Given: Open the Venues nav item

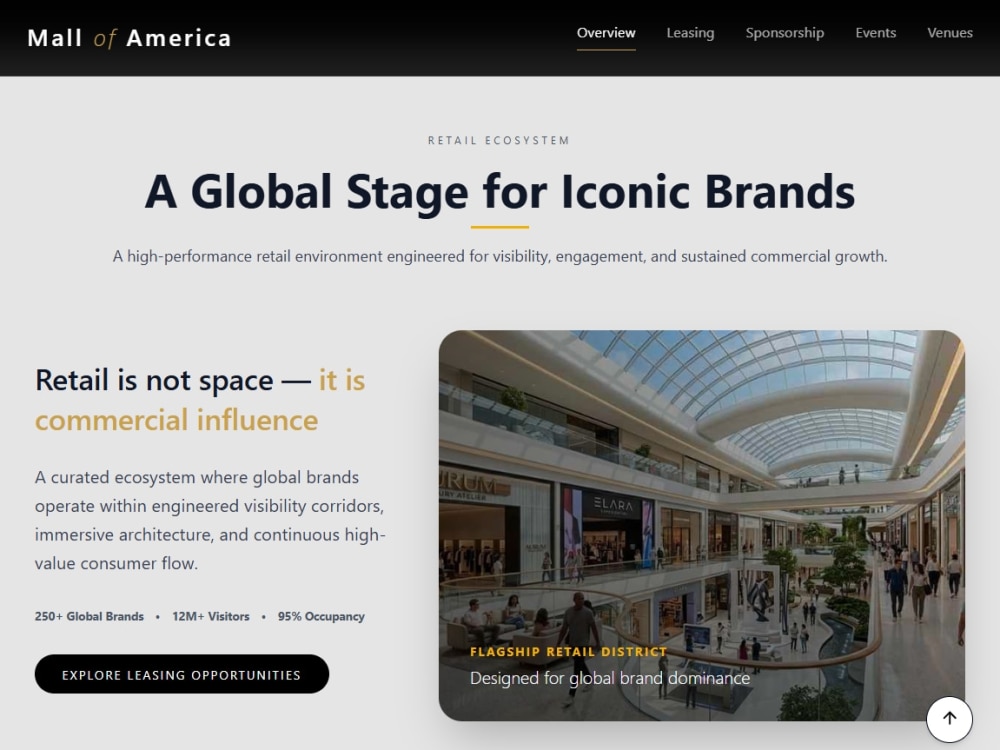Looking at the screenshot, I should click(x=950, y=33).
